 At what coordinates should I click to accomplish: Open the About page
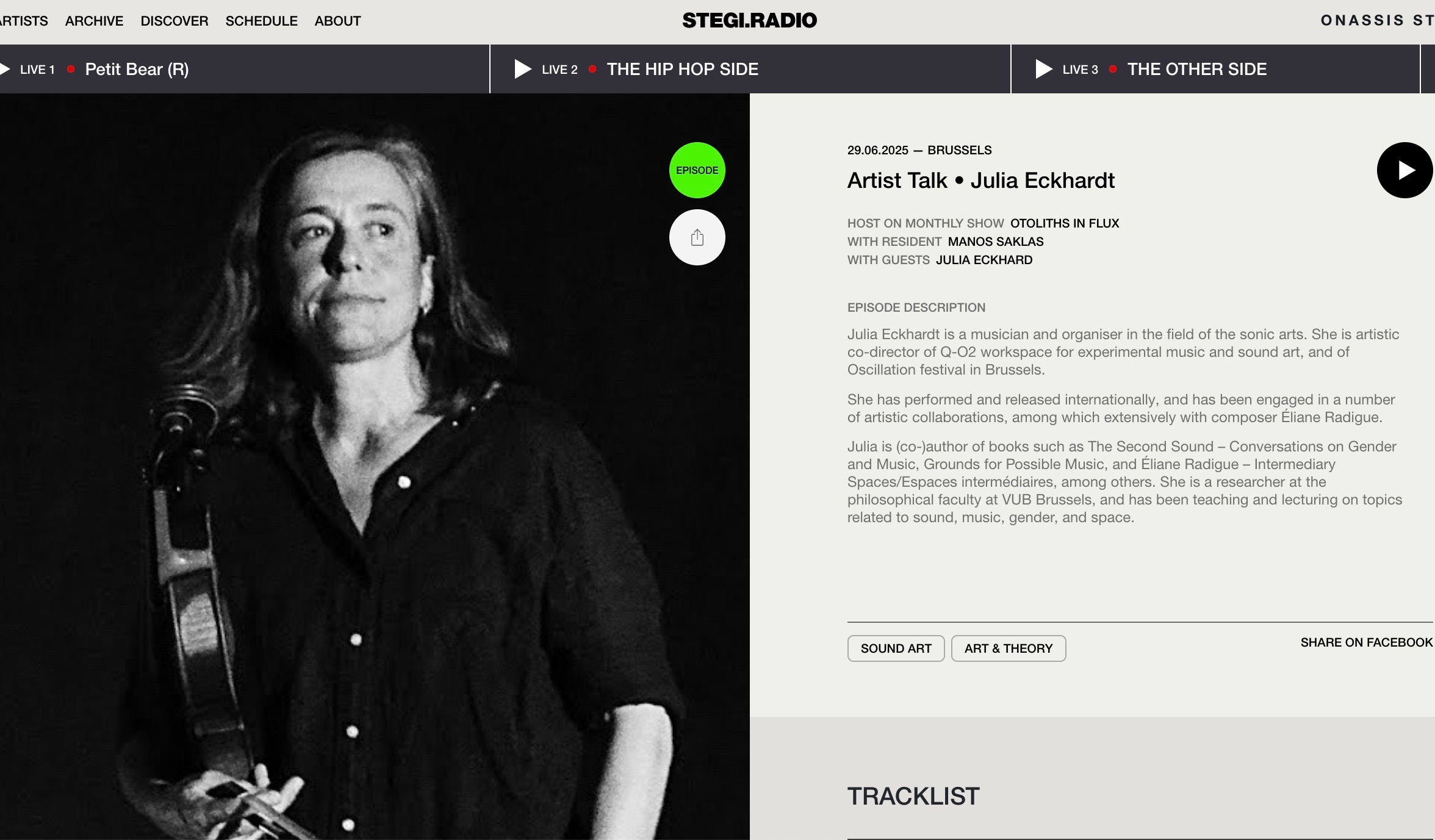338,21
